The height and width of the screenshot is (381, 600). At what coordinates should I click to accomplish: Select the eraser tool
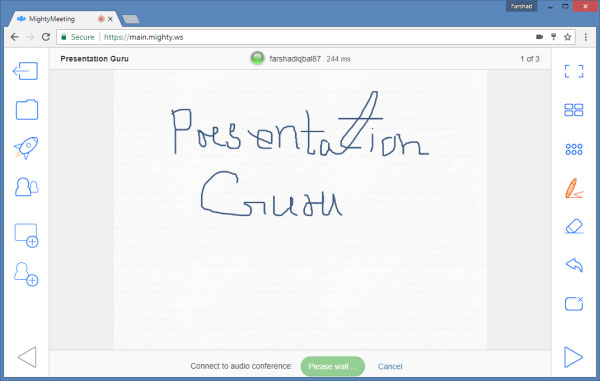(x=574, y=226)
